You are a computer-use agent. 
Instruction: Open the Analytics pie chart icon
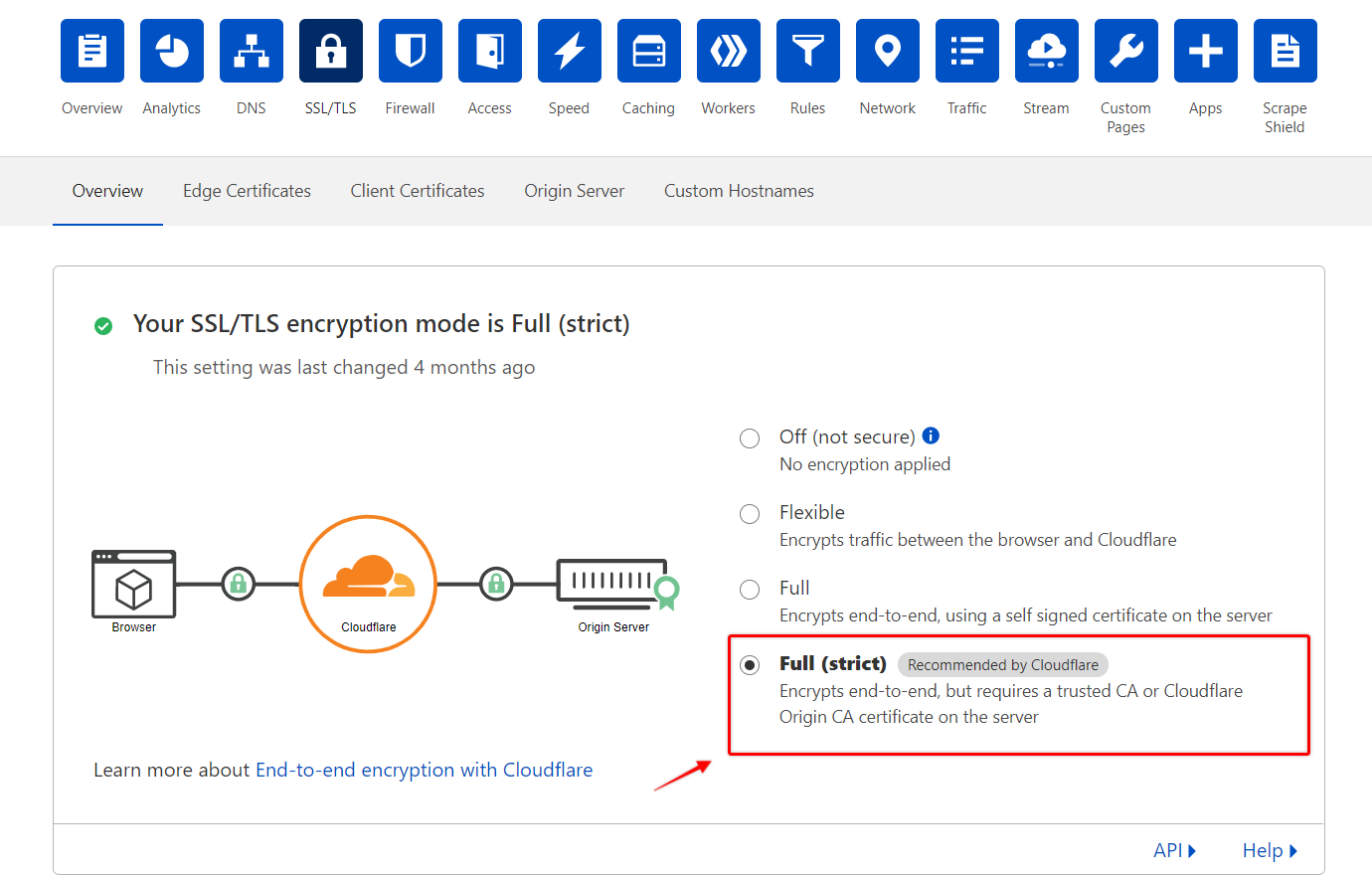pos(172,51)
